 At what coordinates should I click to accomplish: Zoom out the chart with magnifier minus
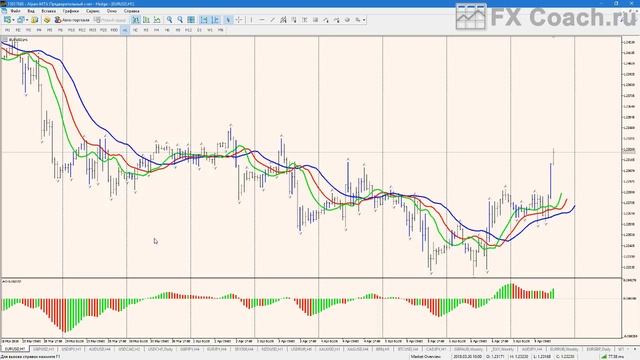[x=180, y=20]
